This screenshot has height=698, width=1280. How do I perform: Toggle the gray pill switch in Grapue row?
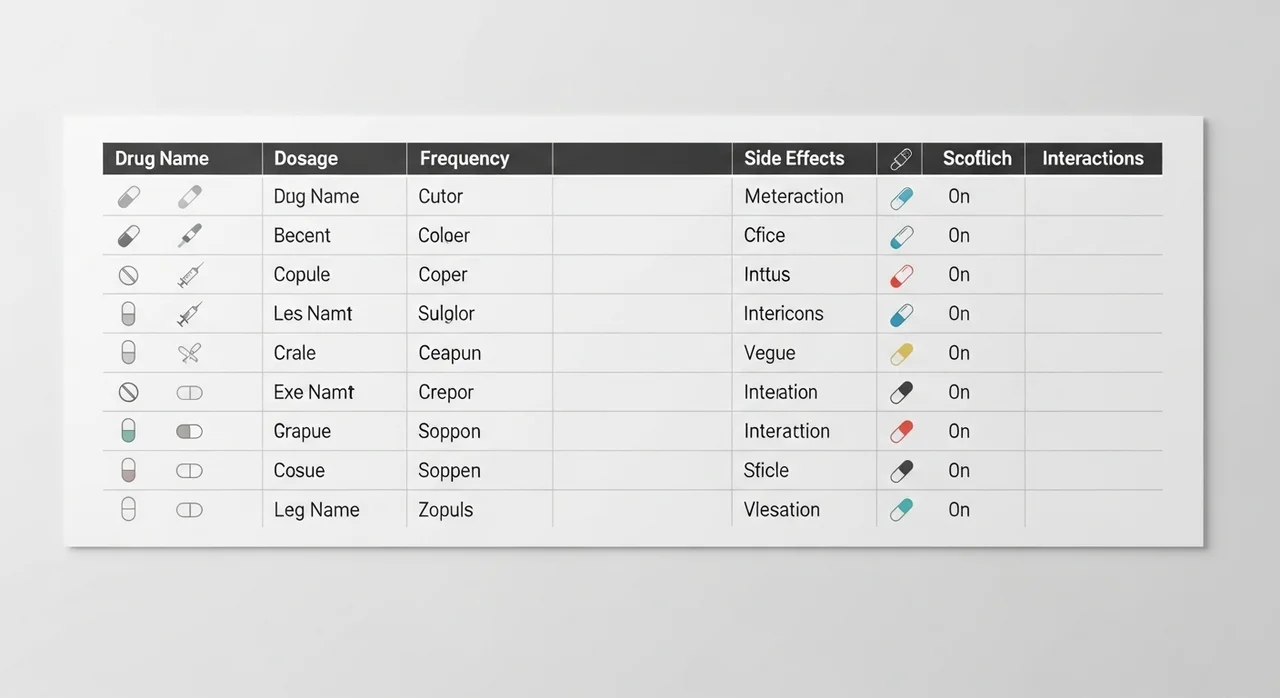coord(189,431)
